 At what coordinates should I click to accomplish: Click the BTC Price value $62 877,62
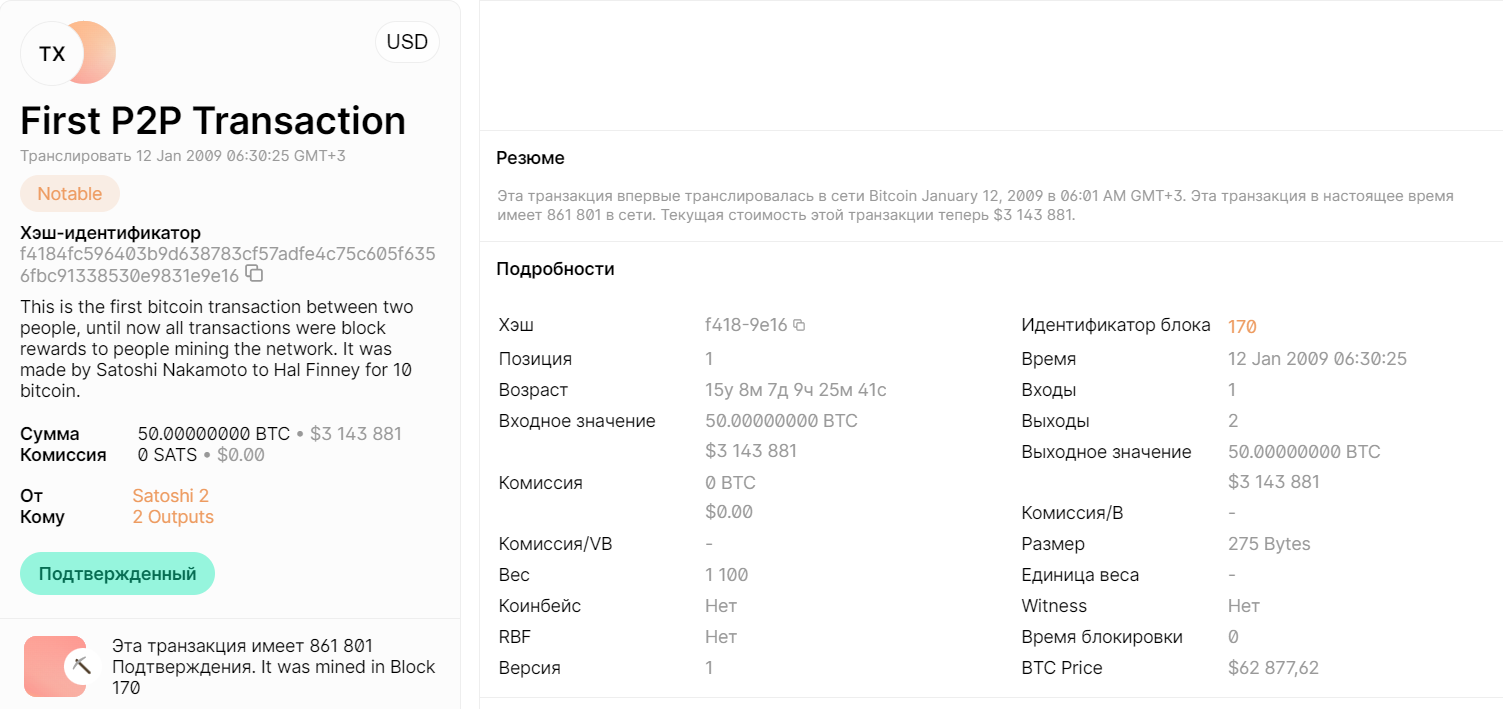pos(1273,668)
